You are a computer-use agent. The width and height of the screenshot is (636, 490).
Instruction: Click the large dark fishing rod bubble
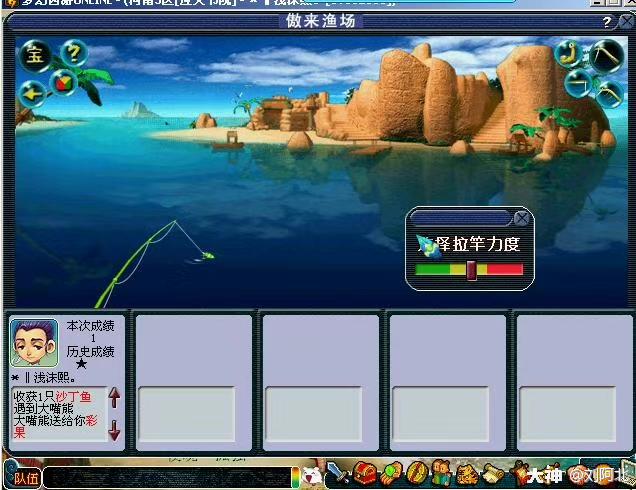coord(607,57)
